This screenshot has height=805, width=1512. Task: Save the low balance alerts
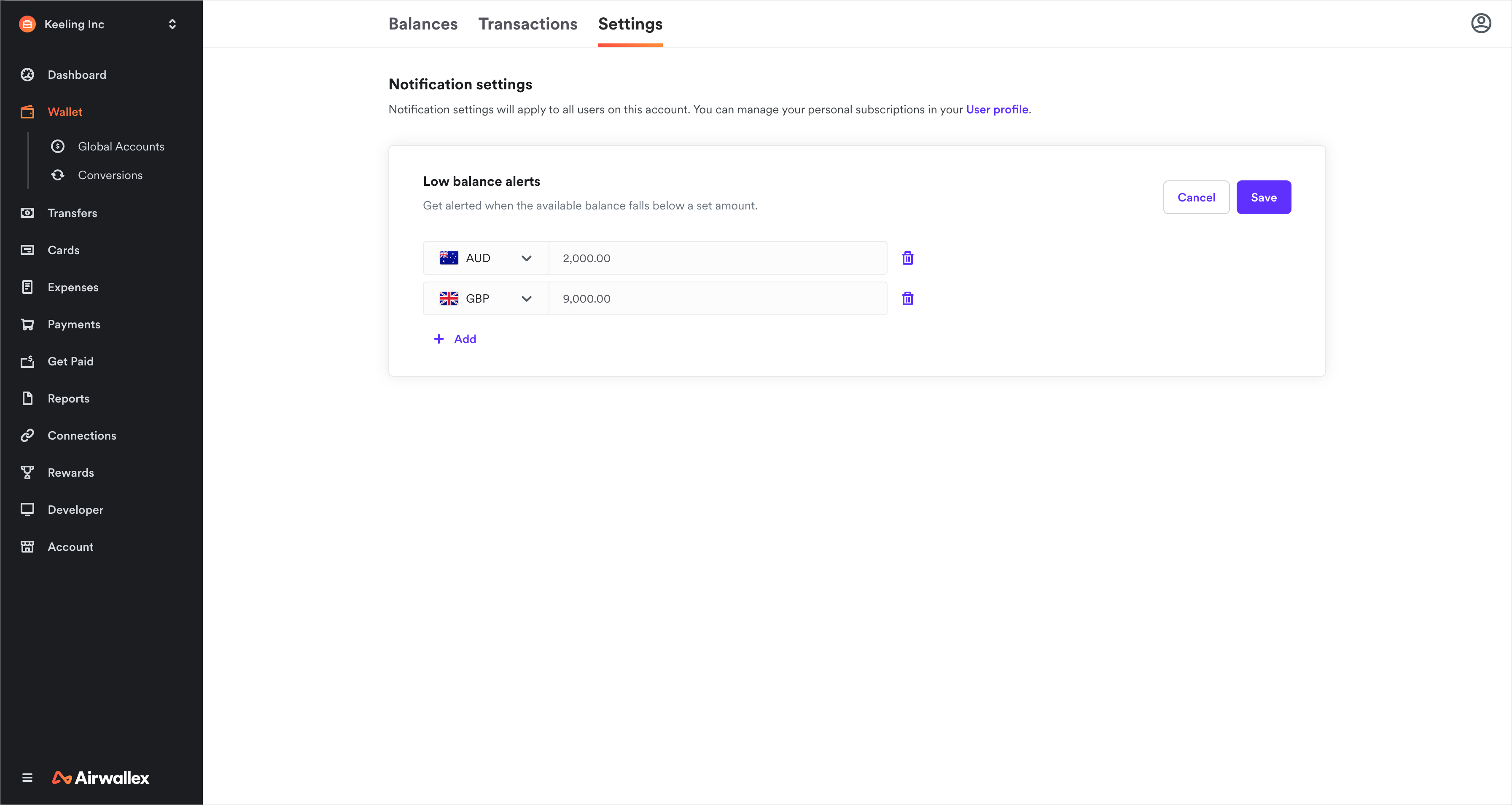click(1263, 197)
